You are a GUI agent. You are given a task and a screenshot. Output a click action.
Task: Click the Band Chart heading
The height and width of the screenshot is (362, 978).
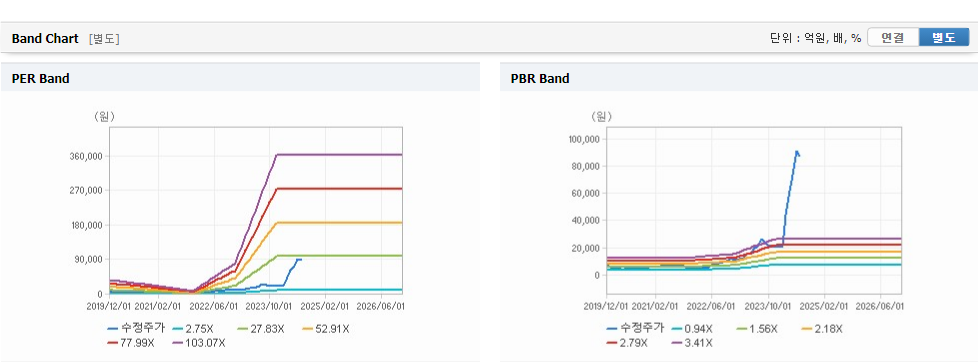pos(45,38)
